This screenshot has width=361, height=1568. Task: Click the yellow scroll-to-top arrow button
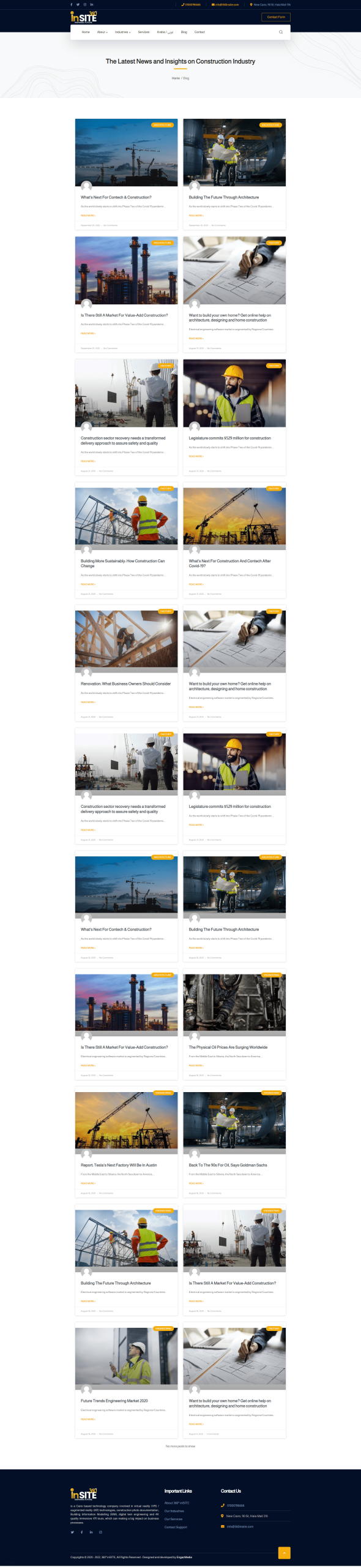(284, 1553)
